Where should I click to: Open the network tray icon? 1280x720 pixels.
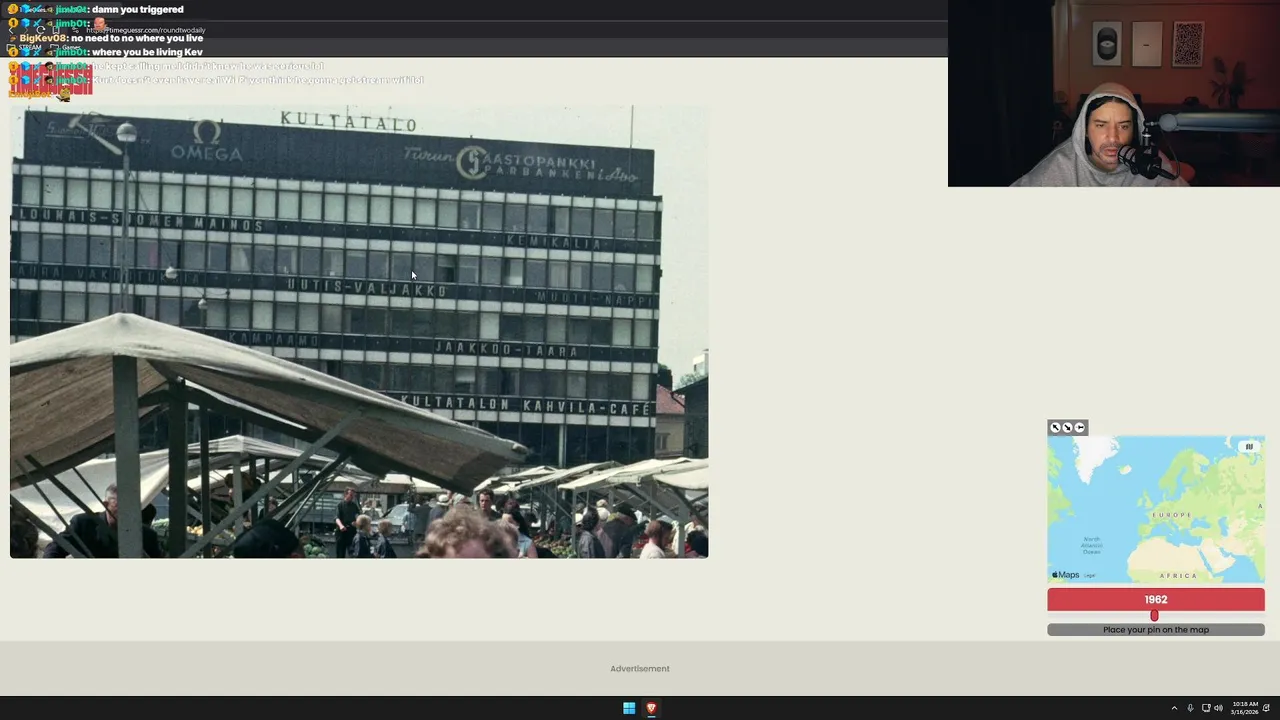click(x=1205, y=708)
